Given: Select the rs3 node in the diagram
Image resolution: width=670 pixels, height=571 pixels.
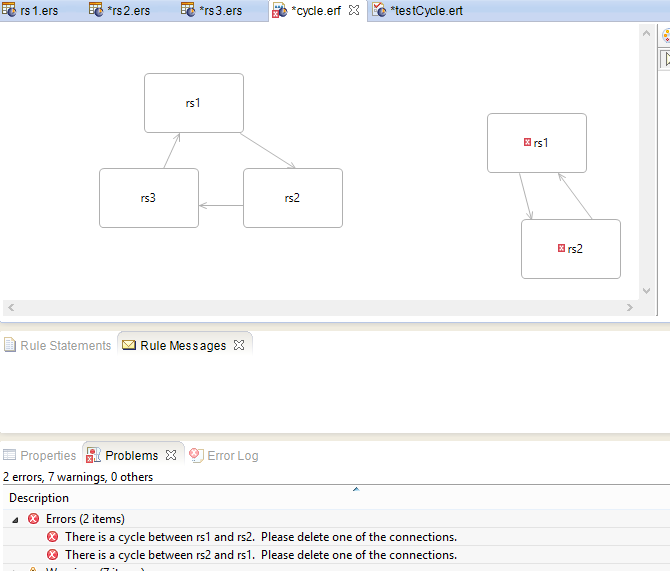Looking at the screenshot, I should tap(149, 198).
